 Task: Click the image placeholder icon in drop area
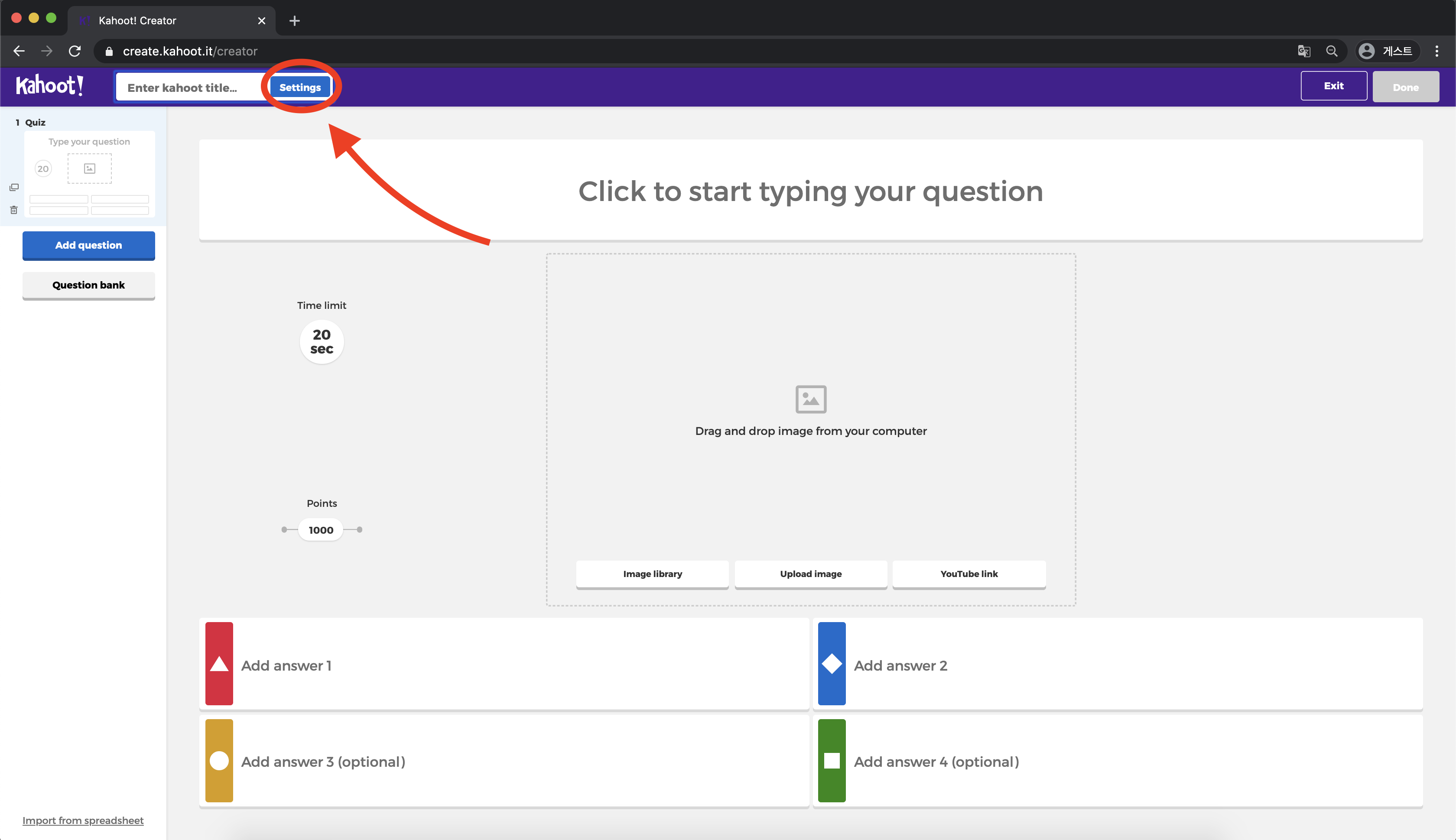810,399
